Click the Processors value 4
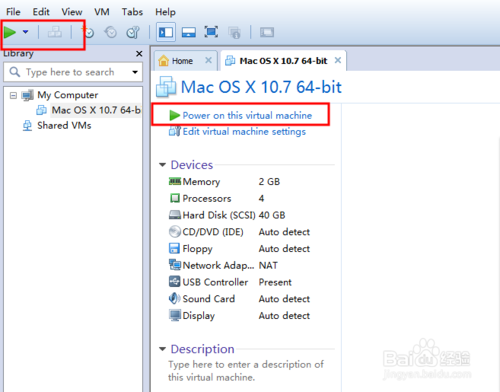The height and width of the screenshot is (392, 500). coord(261,198)
